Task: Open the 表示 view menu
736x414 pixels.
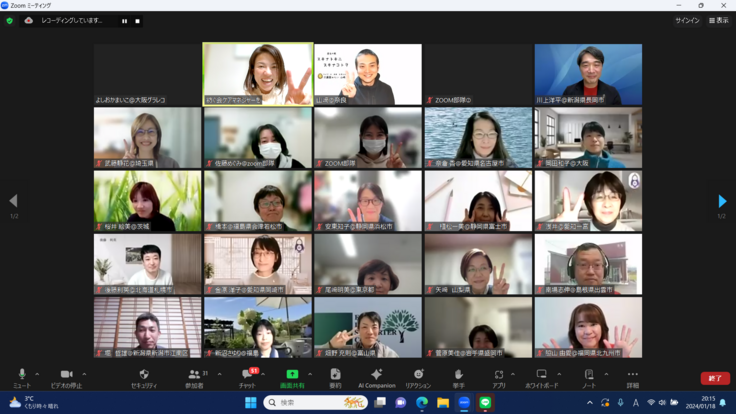Action: point(718,20)
